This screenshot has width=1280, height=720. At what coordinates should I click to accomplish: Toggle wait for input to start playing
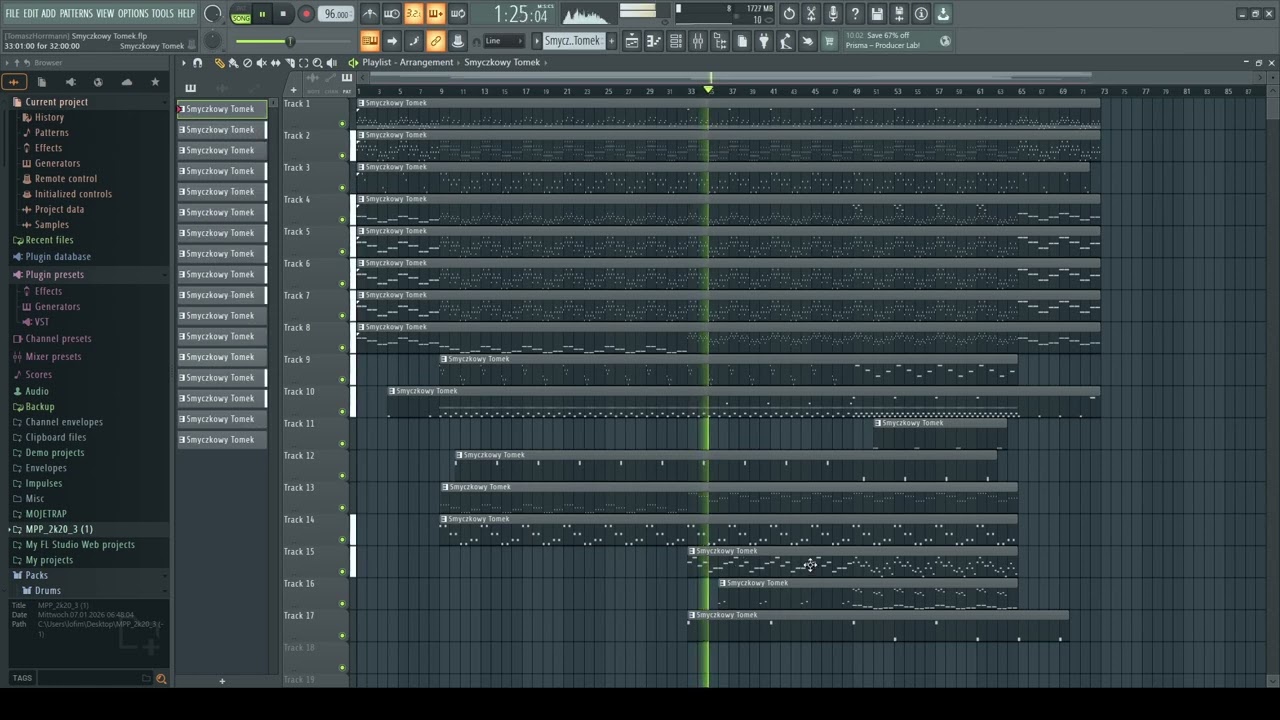click(392, 14)
